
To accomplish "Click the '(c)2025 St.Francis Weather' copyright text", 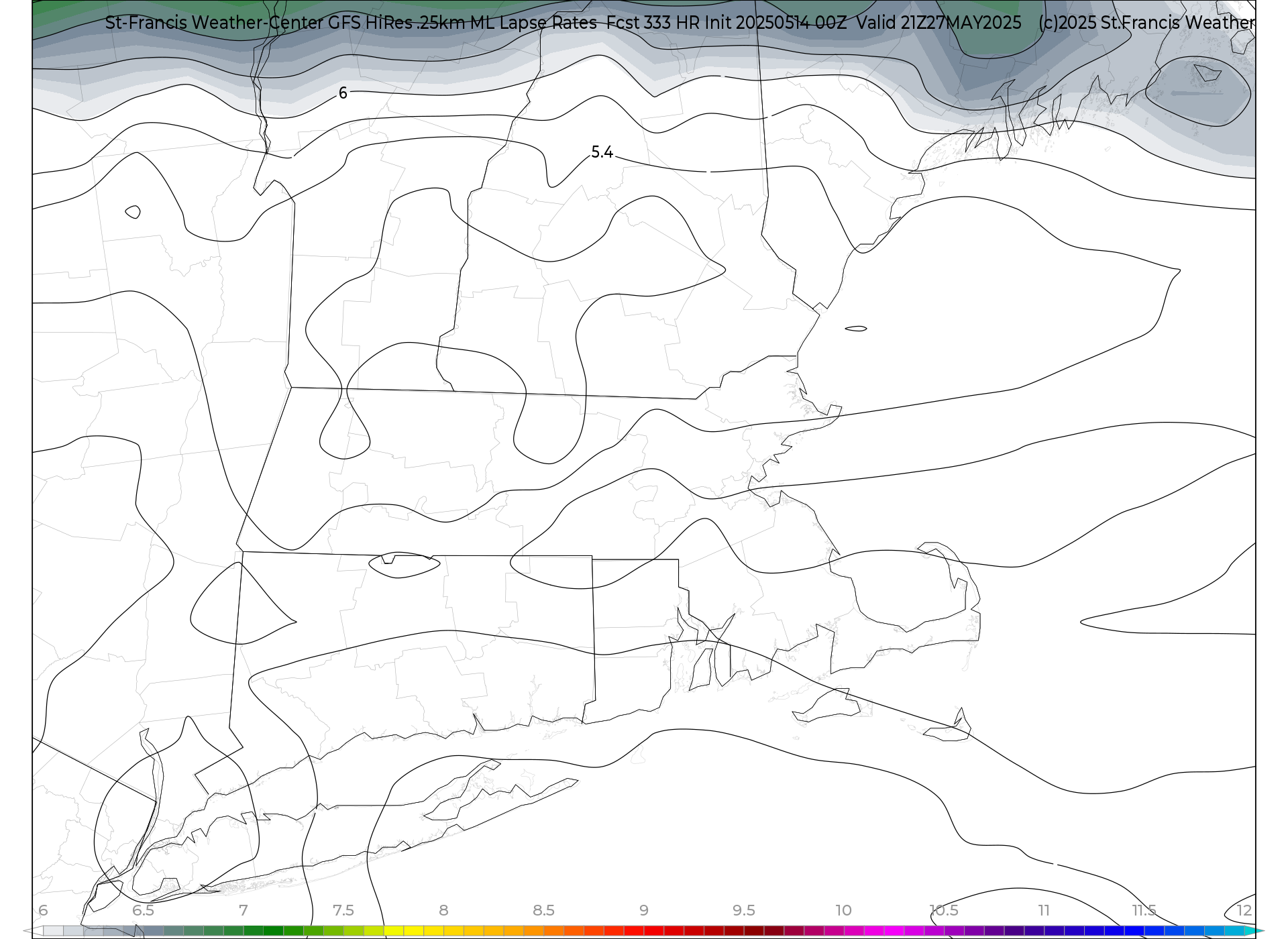I will pos(1146,23).
